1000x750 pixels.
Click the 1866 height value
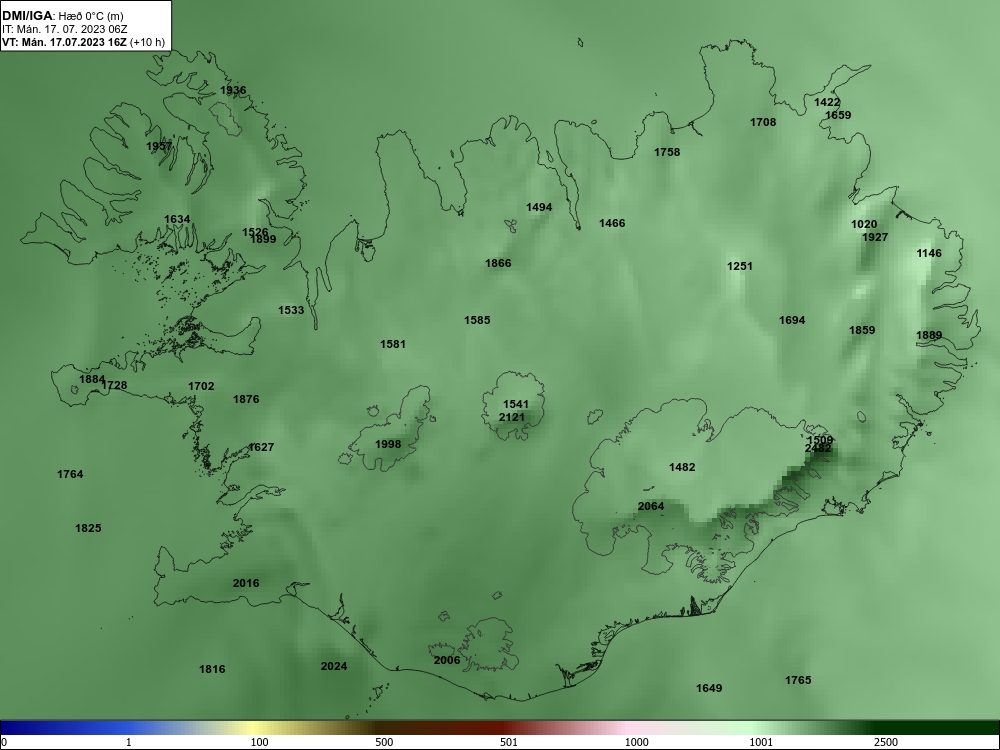pyautogui.click(x=498, y=263)
